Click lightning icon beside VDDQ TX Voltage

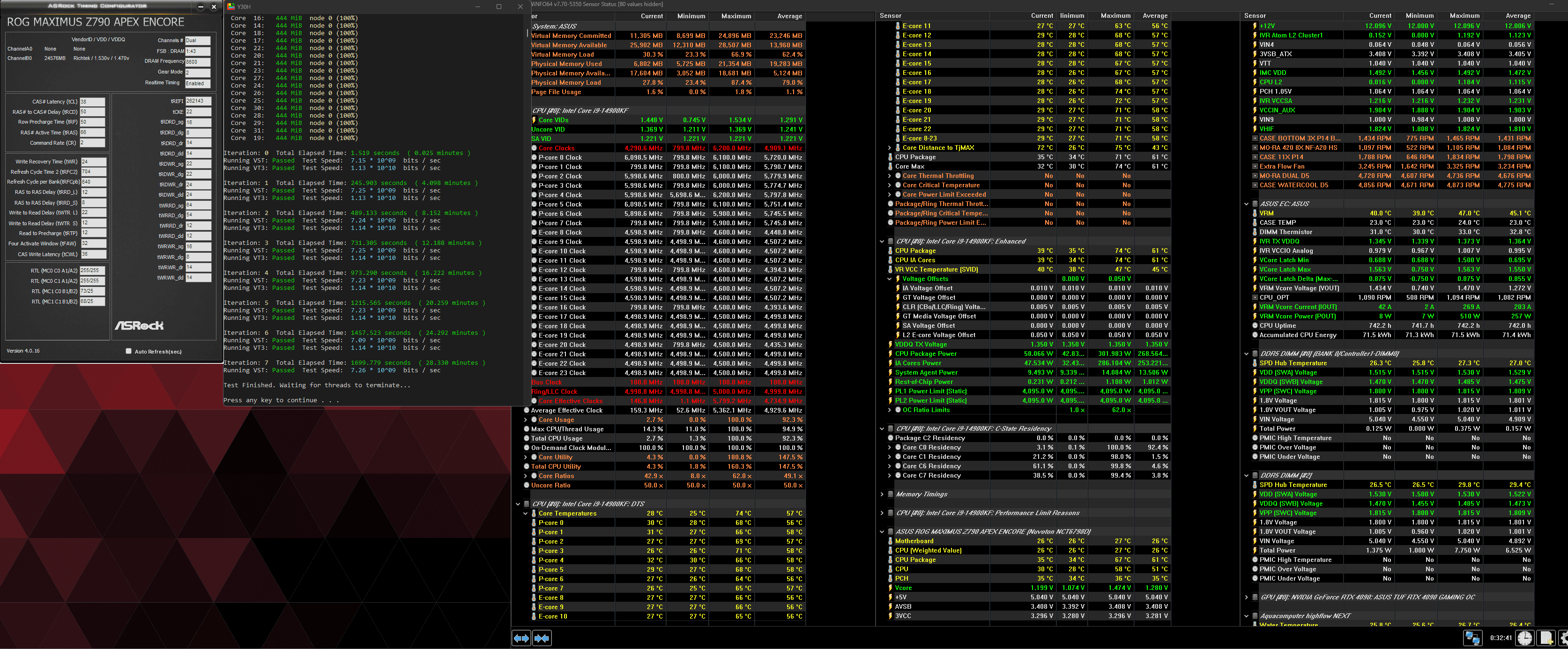[891, 345]
